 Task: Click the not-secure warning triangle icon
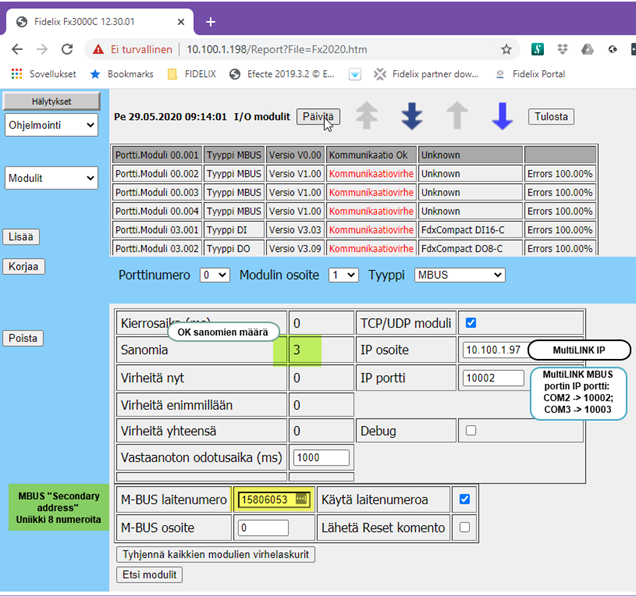point(98,49)
